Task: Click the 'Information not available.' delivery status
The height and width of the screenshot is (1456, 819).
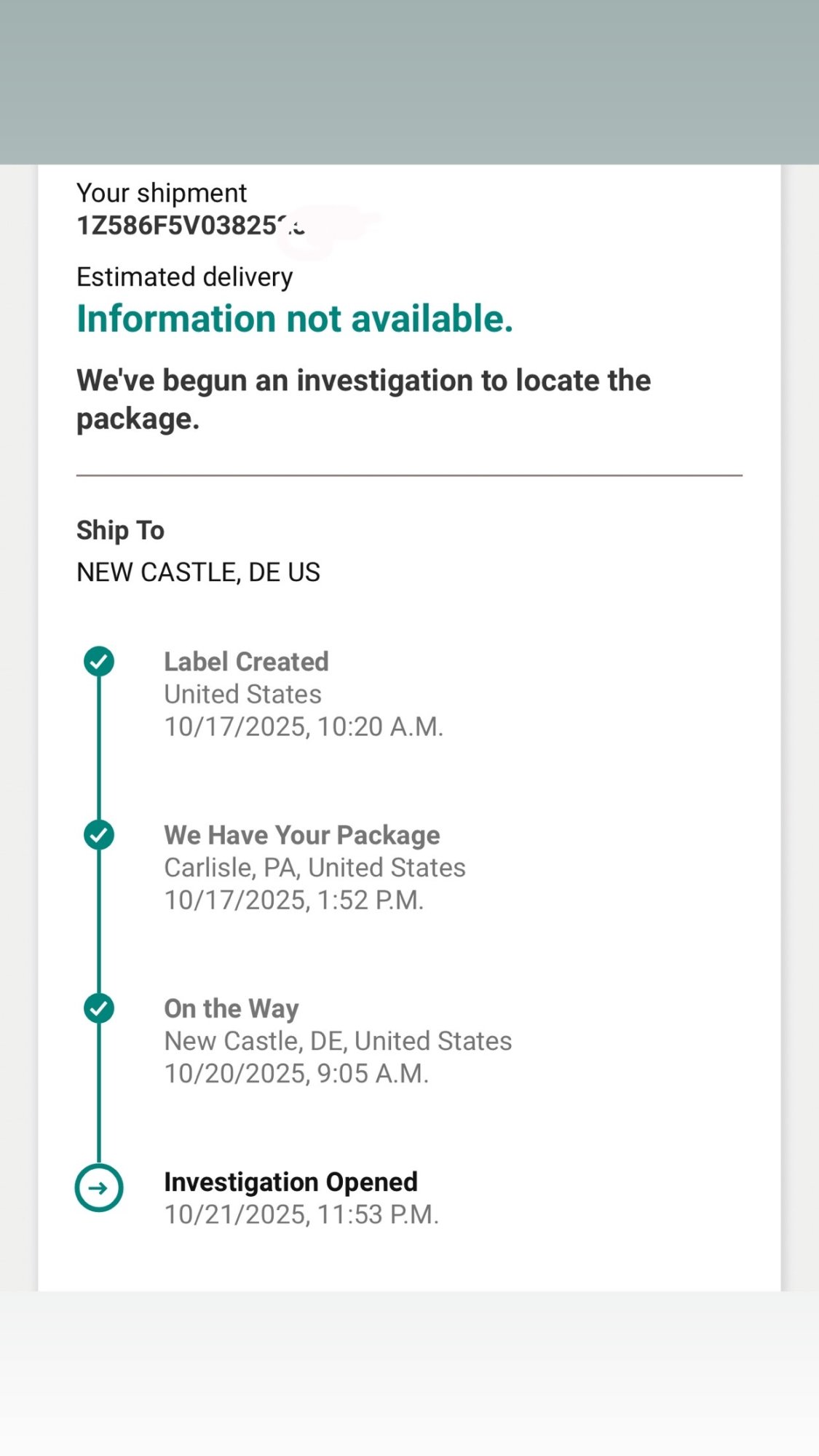Action: pyautogui.click(x=295, y=319)
